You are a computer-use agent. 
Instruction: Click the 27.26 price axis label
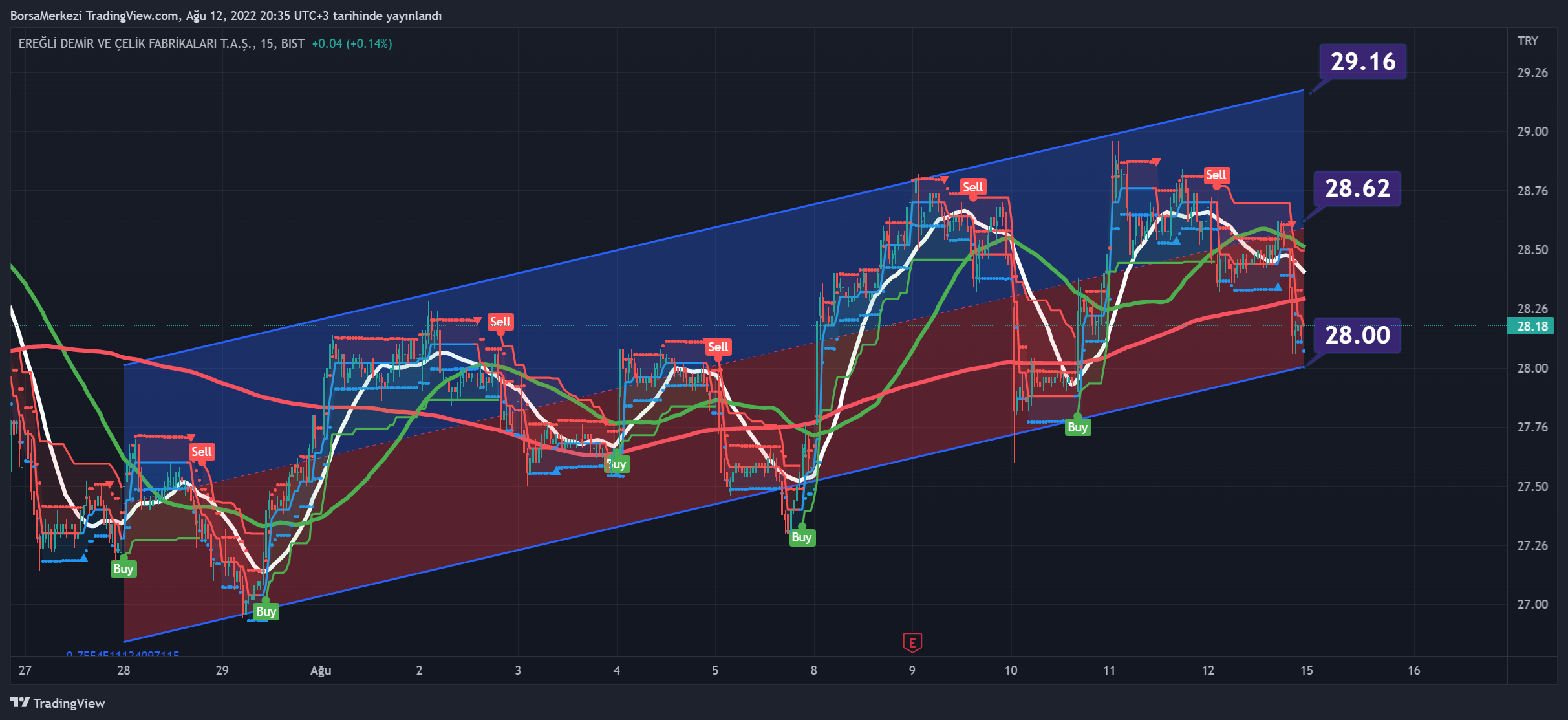[x=1533, y=545]
